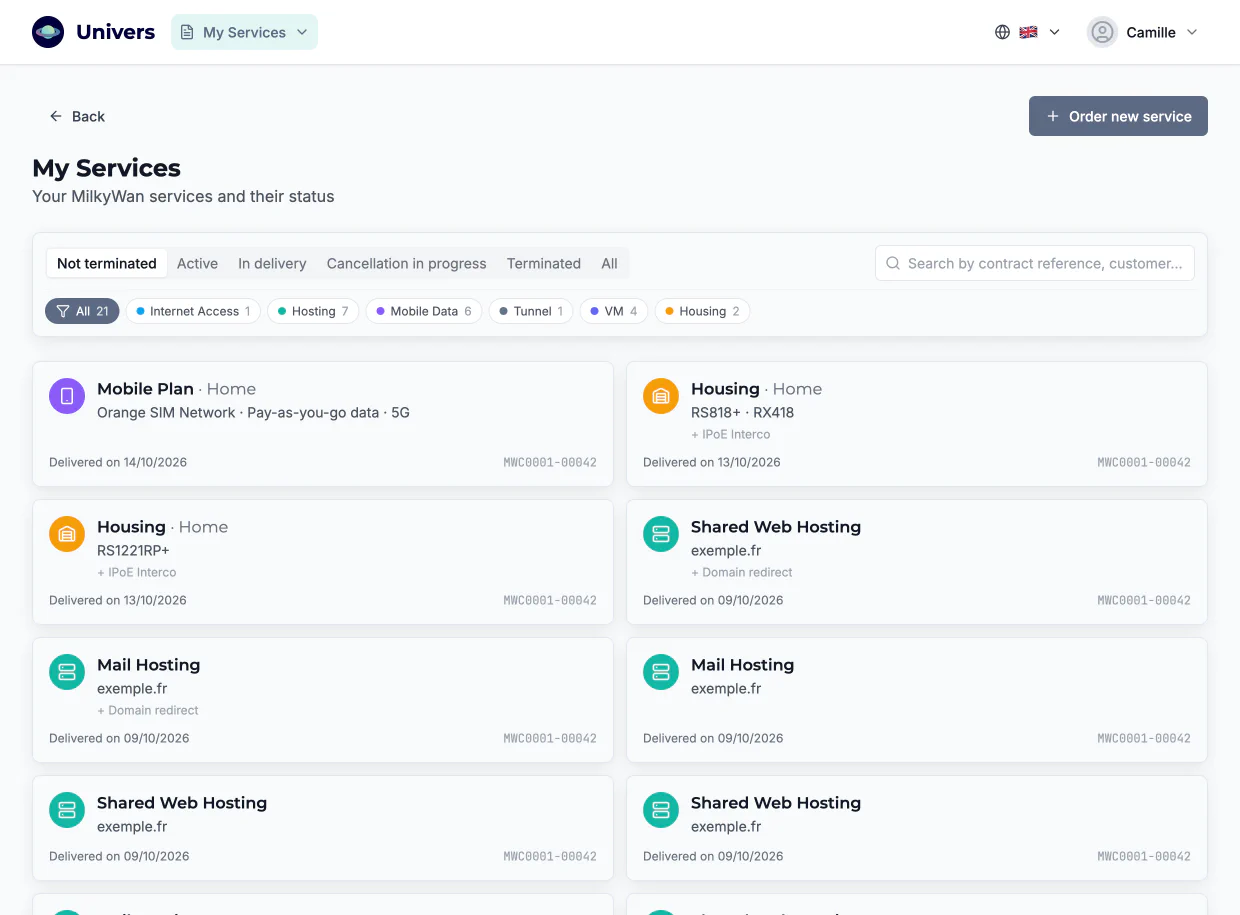This screenshot has height=915, width=1240.
Task: Click the My Services page heading
Action: tap(107, 168)
